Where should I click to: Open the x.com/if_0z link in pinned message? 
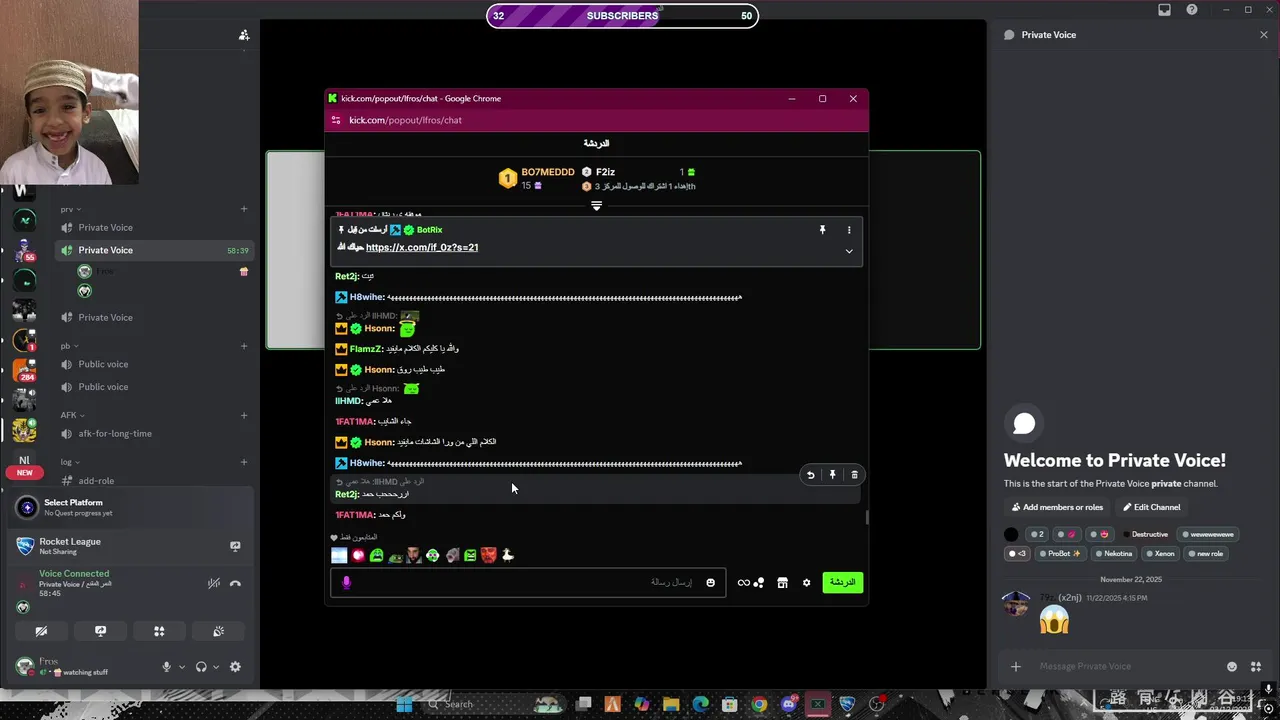[x=422, y=248]
